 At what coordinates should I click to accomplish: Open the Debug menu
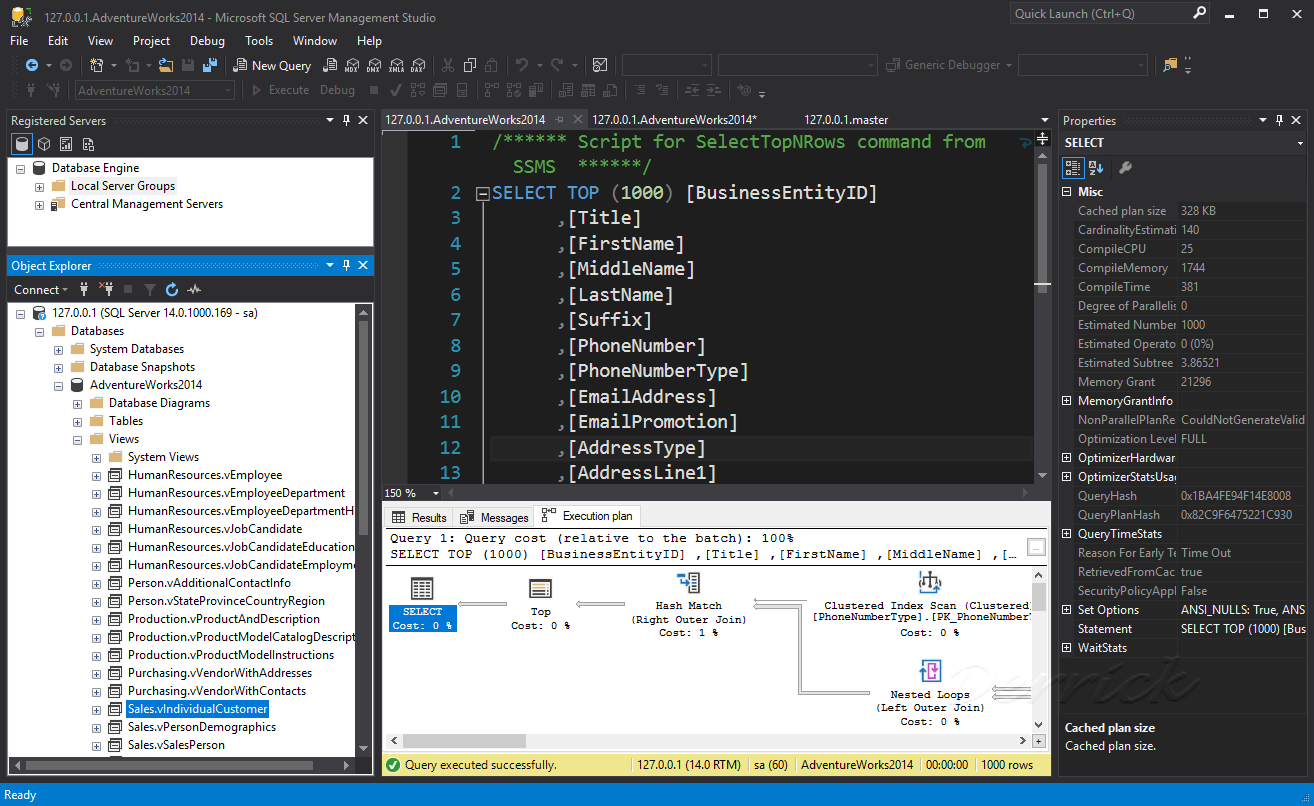tap(207, 41)
